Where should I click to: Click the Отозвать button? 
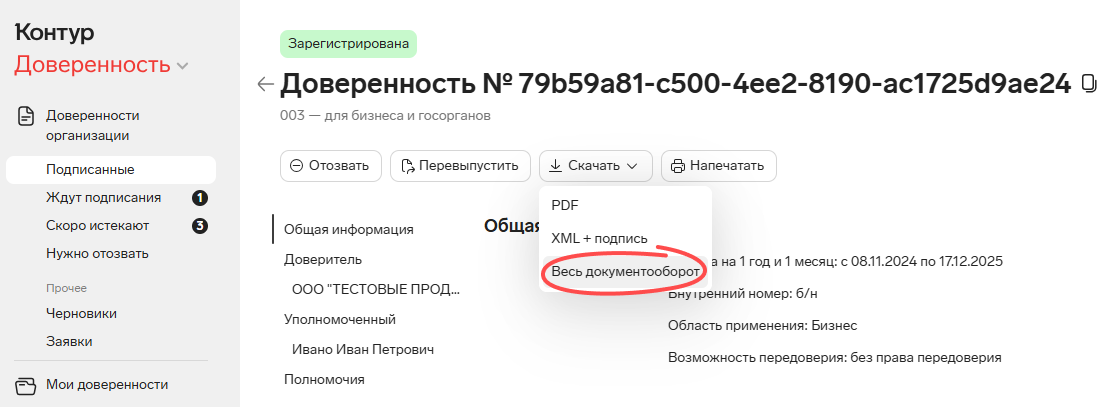[330, 166]
